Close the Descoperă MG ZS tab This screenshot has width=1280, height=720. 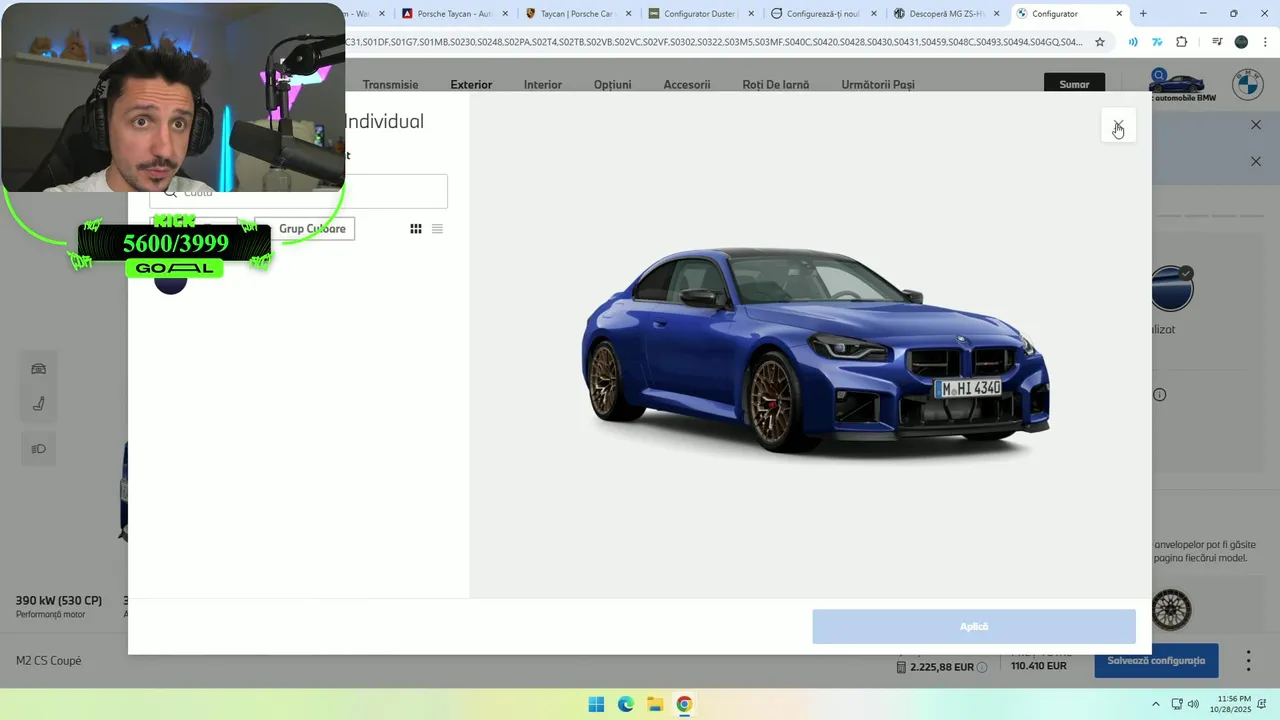click(x=996, y=14)
